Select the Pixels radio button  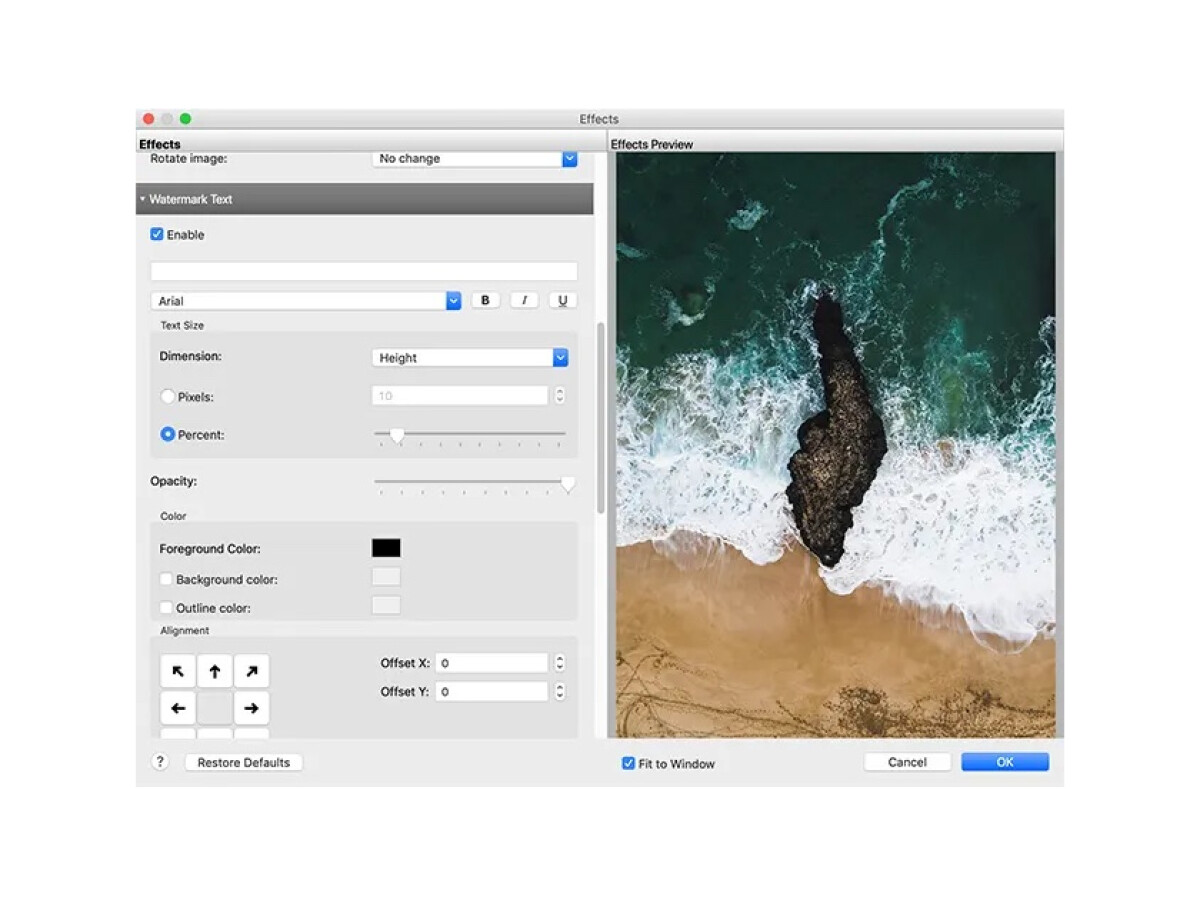tap(168, 397)
